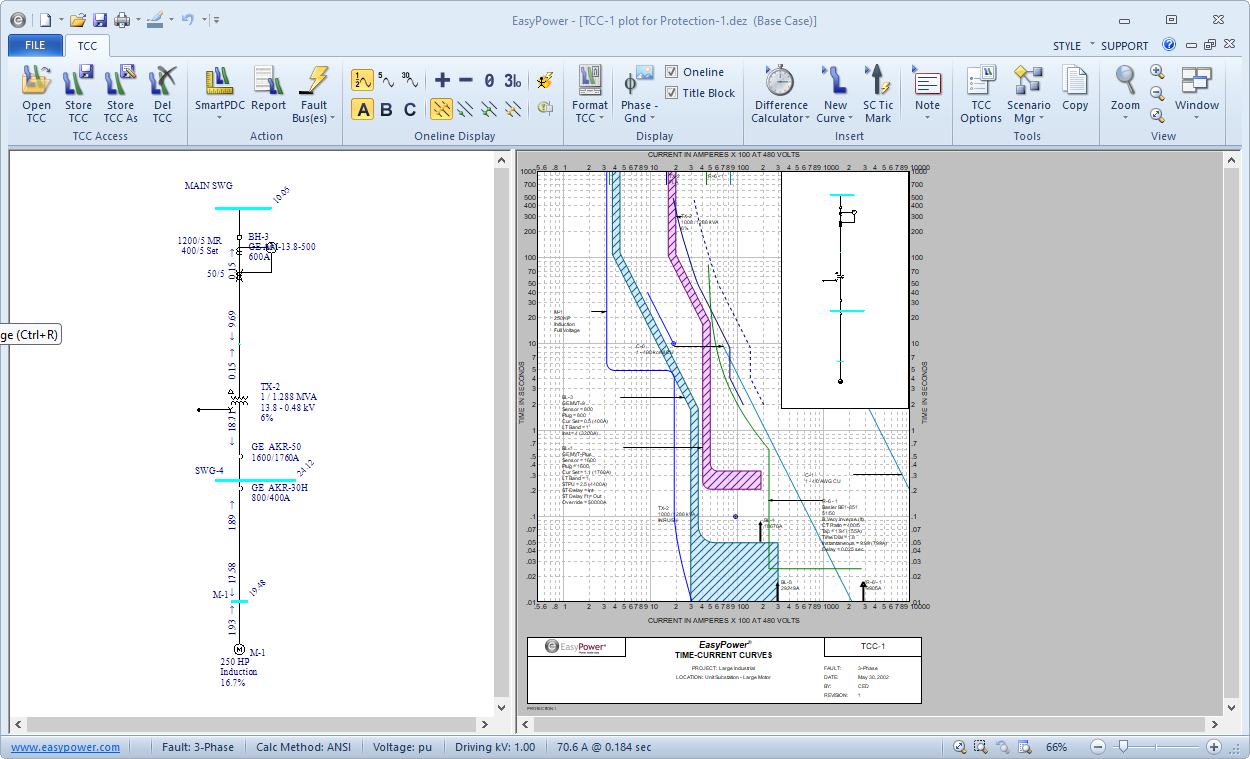Select zero sequence icon

tap(489, 80)
